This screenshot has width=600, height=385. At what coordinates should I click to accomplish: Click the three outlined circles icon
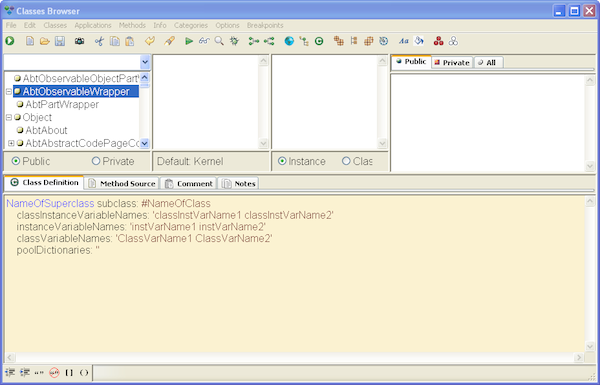point(453,41)
